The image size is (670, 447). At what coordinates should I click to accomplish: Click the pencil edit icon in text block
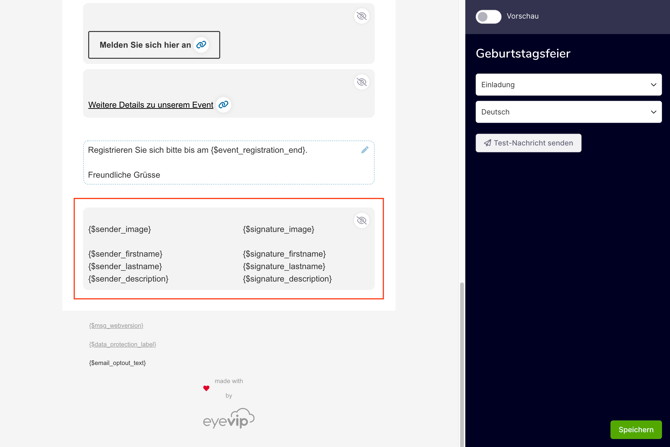365,150
